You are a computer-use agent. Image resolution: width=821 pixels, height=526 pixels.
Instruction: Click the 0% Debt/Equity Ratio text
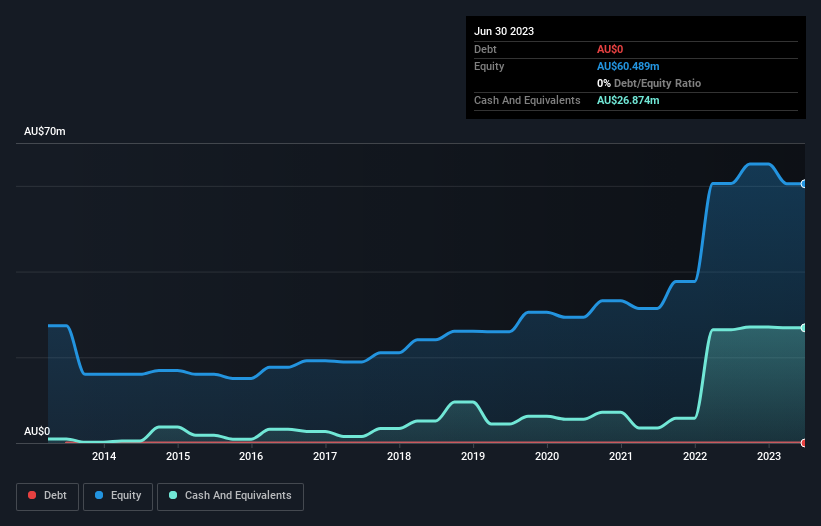pos(649,83)
